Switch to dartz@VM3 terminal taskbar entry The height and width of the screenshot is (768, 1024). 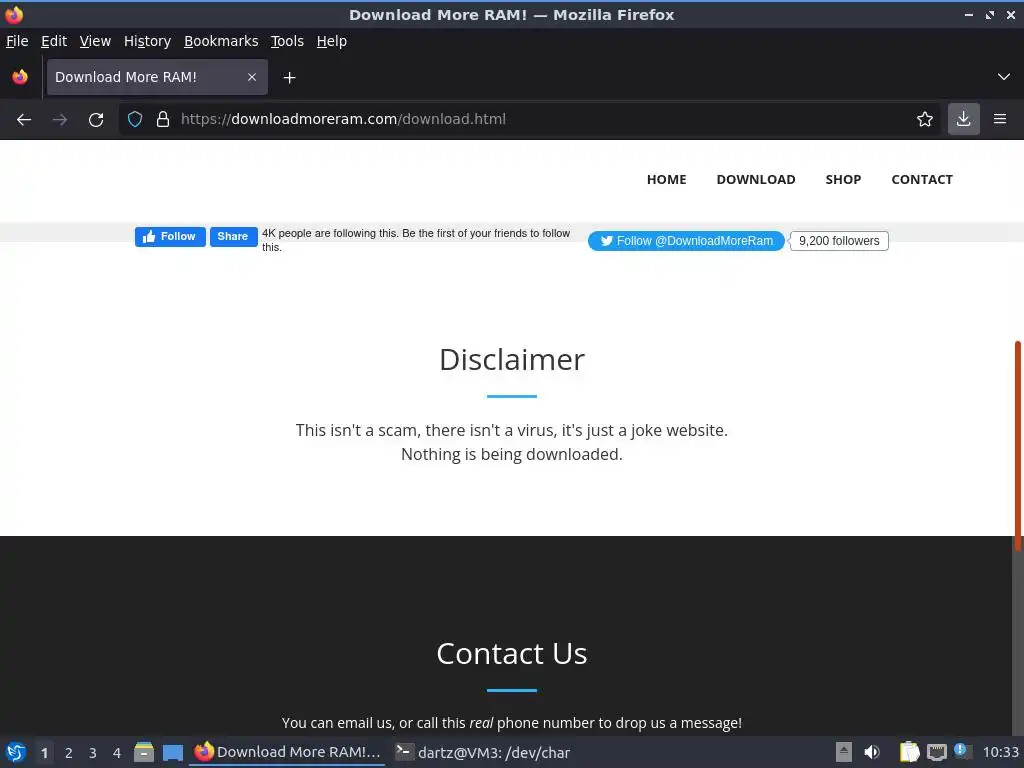pos(483,752)
